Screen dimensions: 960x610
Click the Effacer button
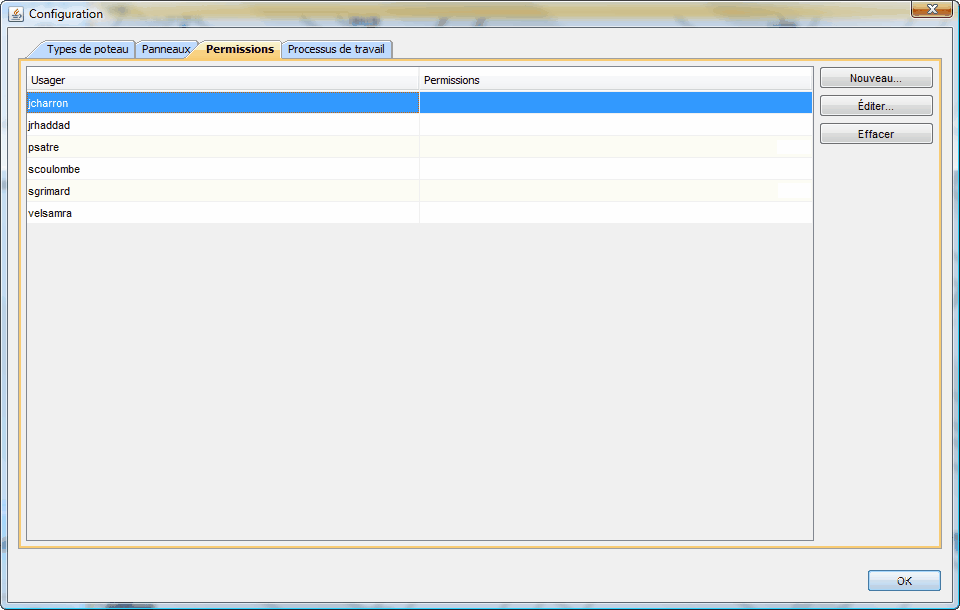pos(876,134)
